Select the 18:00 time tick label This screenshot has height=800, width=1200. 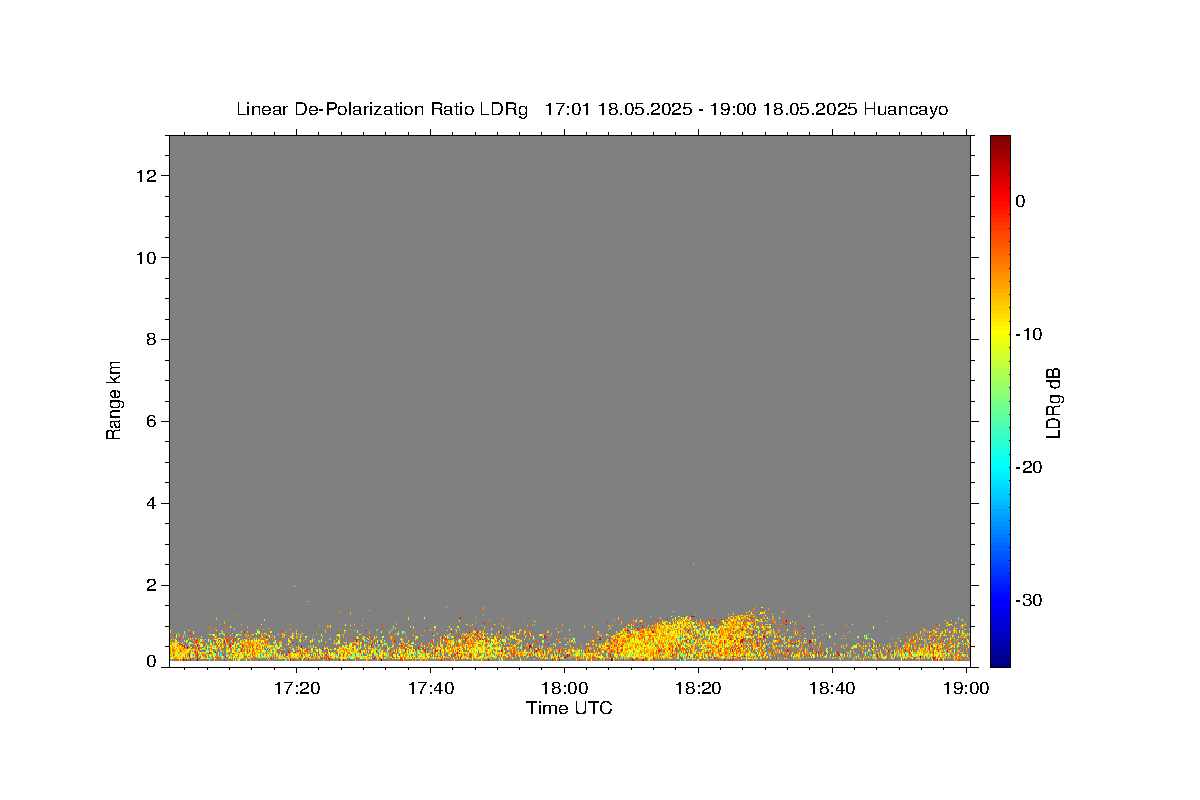pyautogui.click(x=564, y=688)
